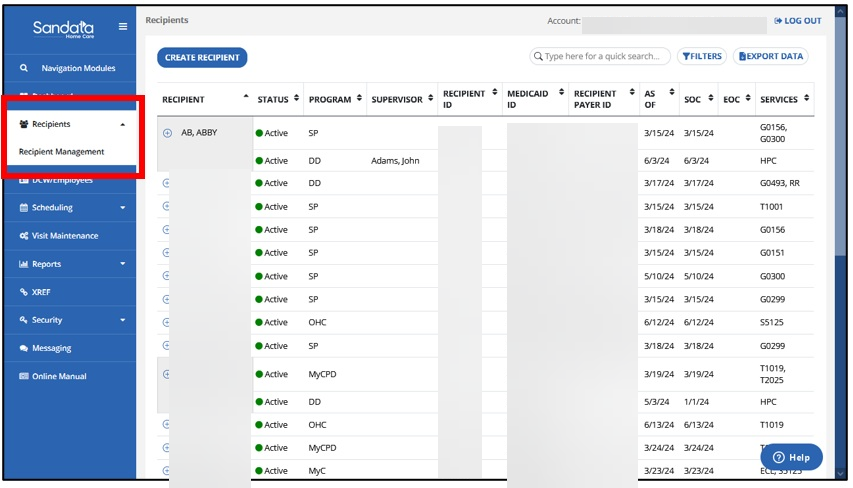Click the Online Manual icon

[x=24, y=376]
